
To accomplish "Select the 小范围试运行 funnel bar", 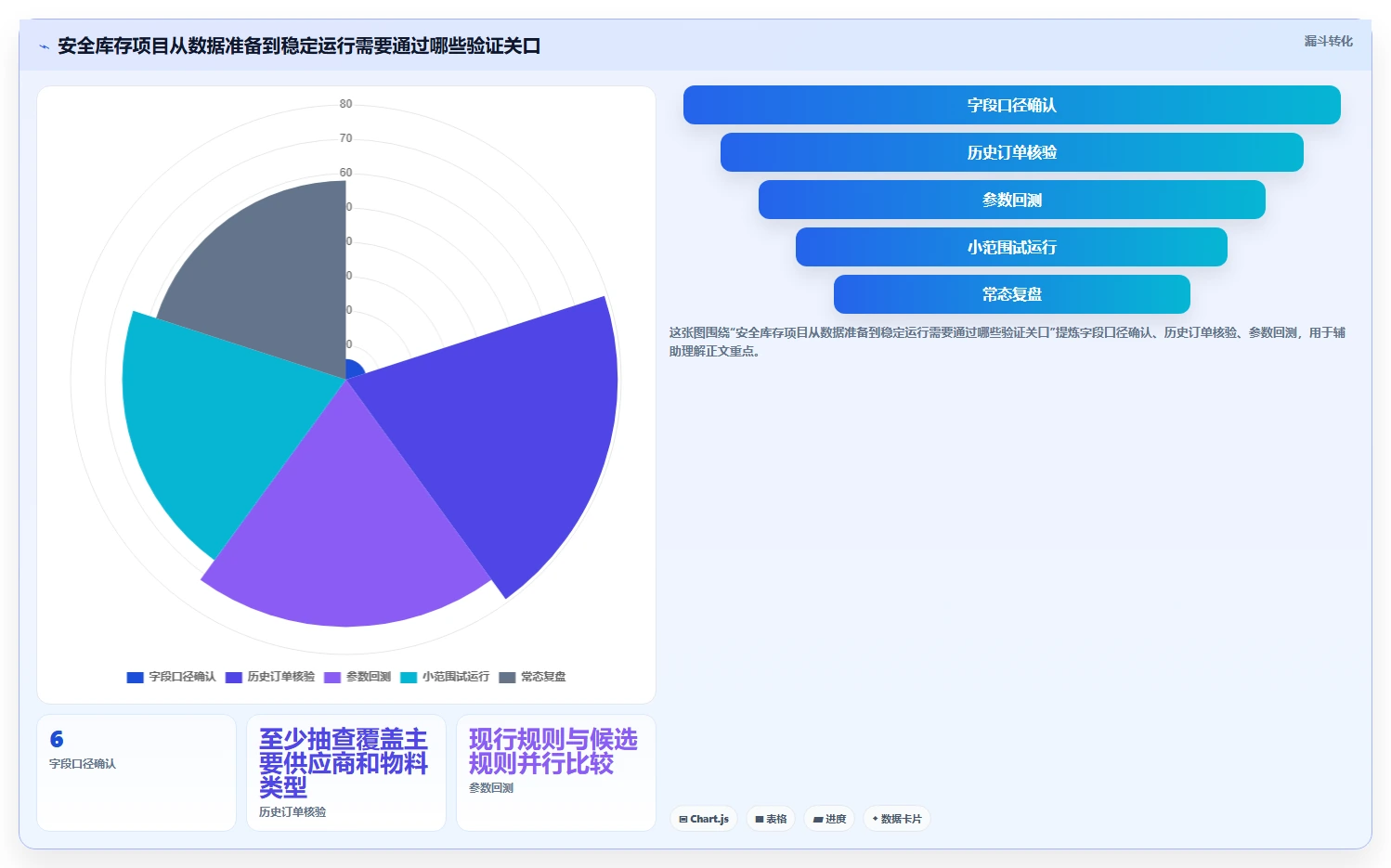I will pyautogui.click(x=1012, y=247).
